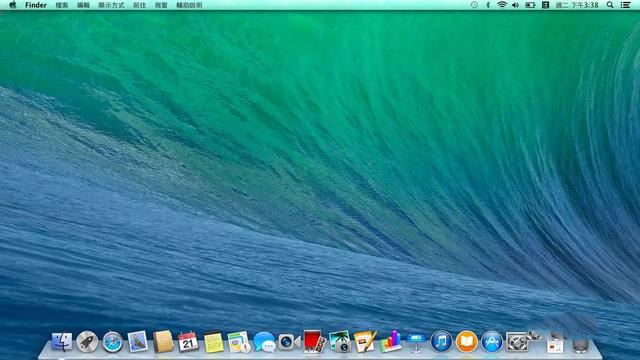Viewport: 640px width, 360px height.
Task: Open Calendar icon showing 21
Action: (188, 342)
